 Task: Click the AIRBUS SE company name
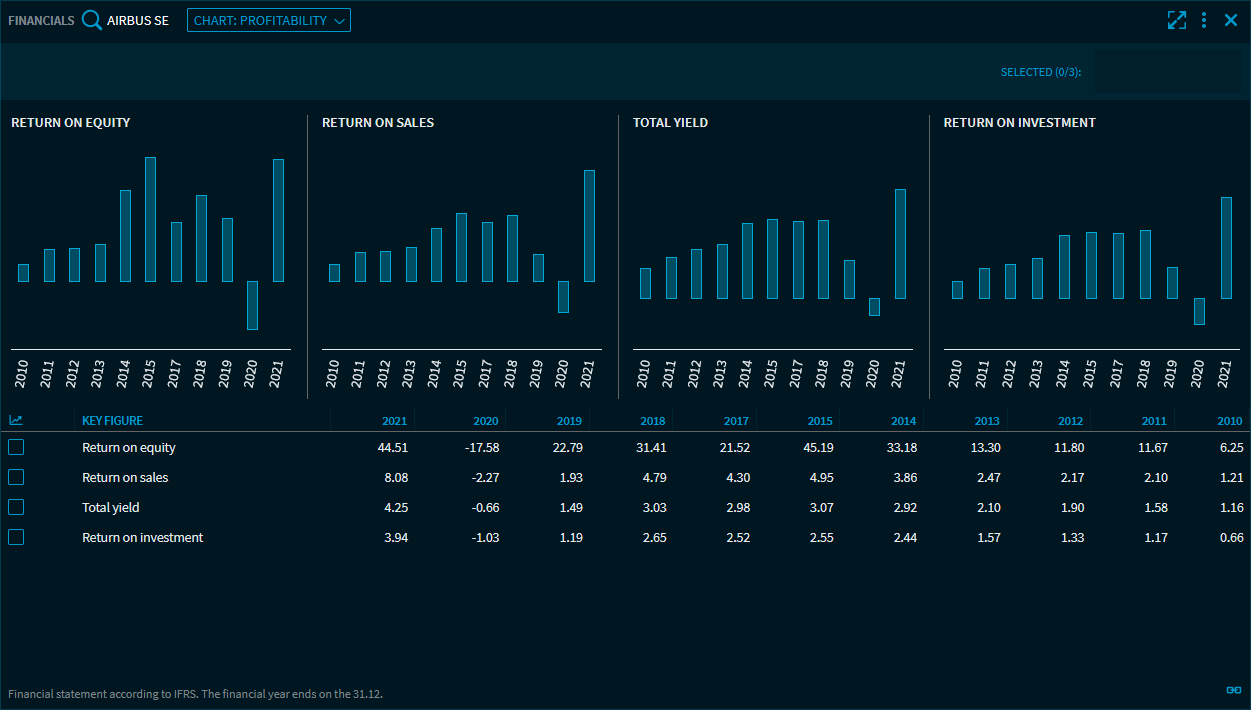(x=138, y=20)
